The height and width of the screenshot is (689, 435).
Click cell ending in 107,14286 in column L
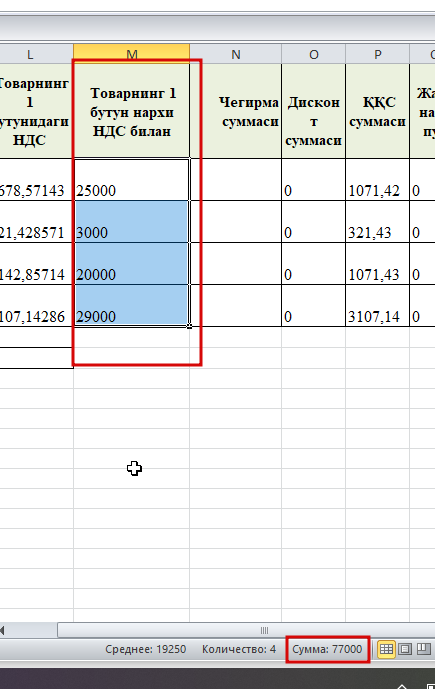pyautogui.click(x=36, y=306)
